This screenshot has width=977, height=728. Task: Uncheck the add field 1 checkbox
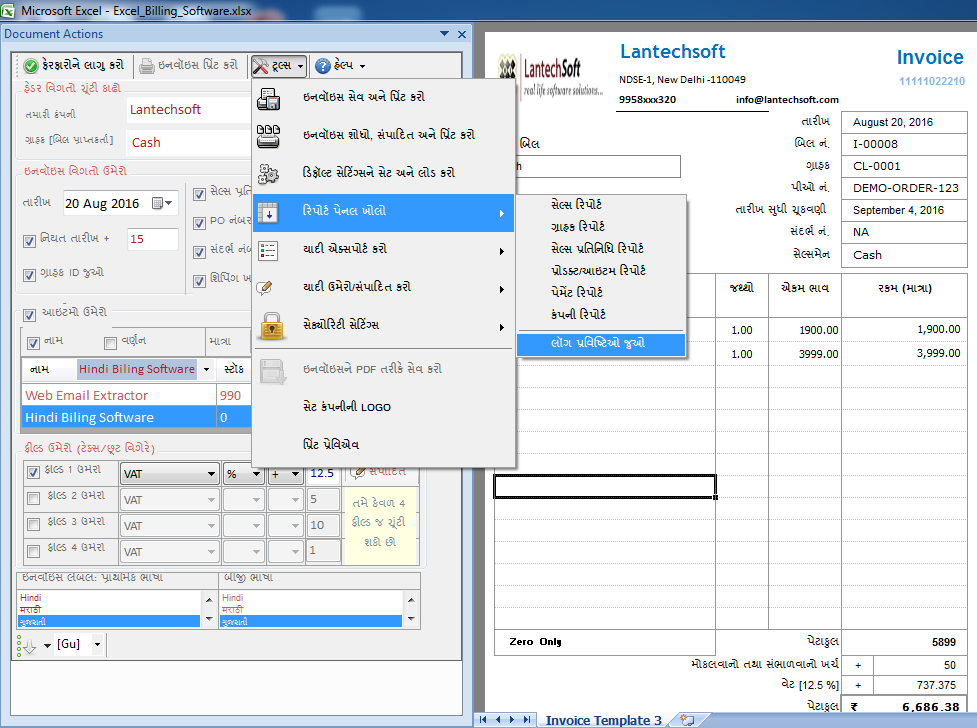[34, 472]
